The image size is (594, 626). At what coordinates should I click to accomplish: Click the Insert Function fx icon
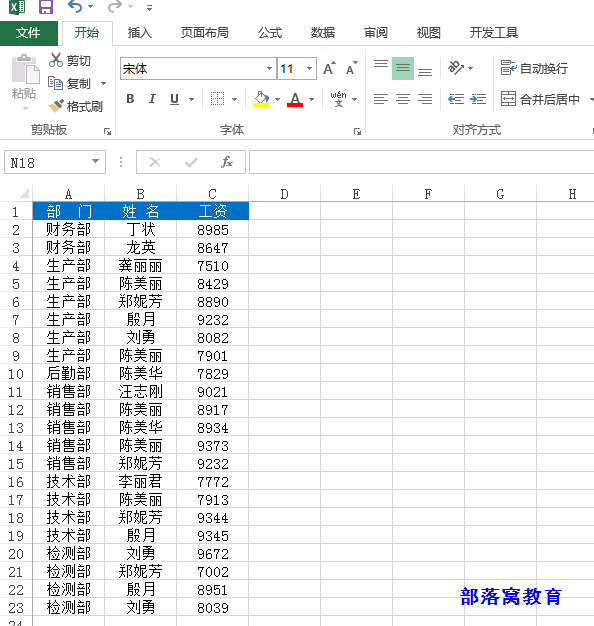(x=227, y=162)
